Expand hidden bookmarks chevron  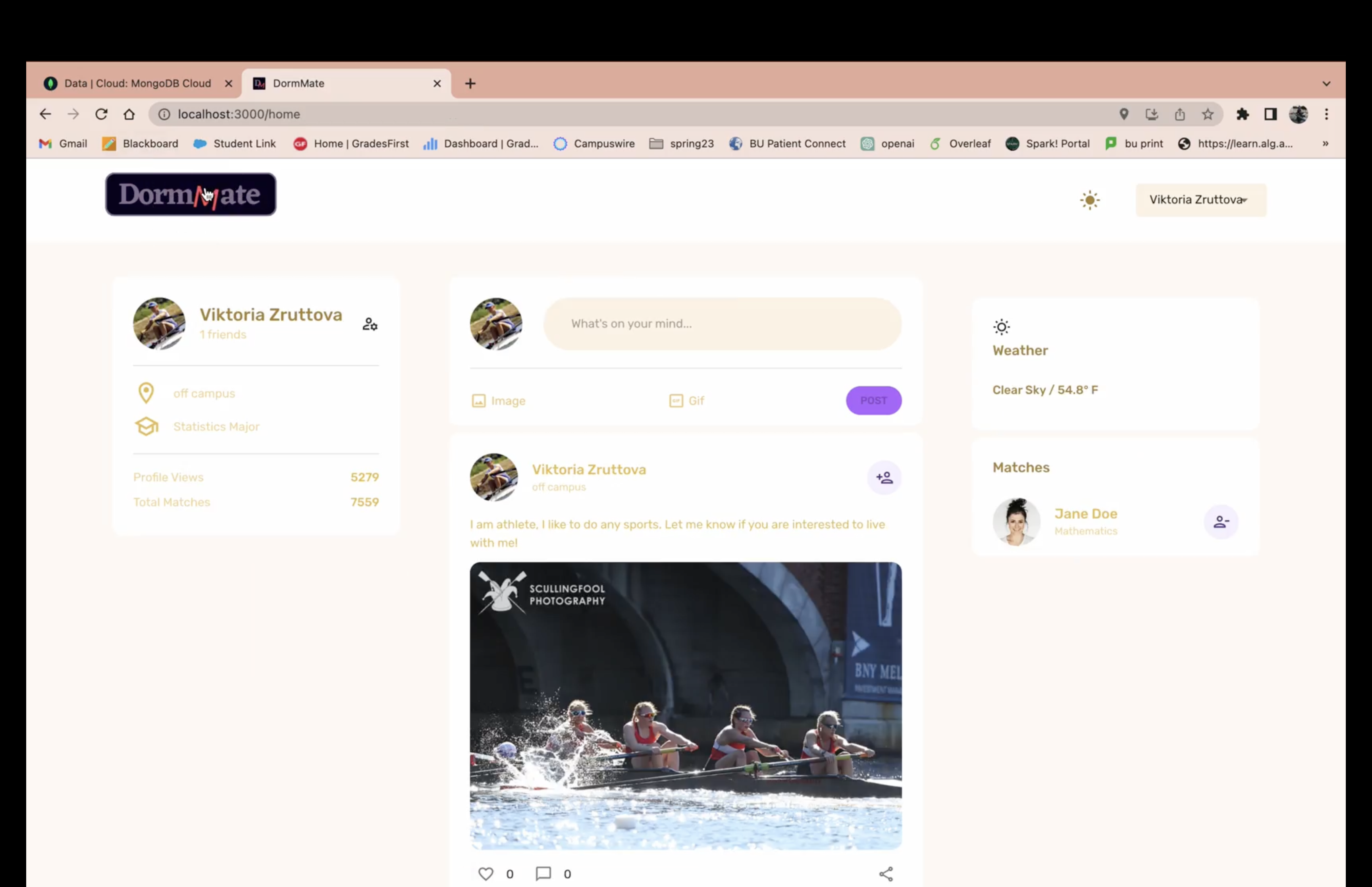1325,143
